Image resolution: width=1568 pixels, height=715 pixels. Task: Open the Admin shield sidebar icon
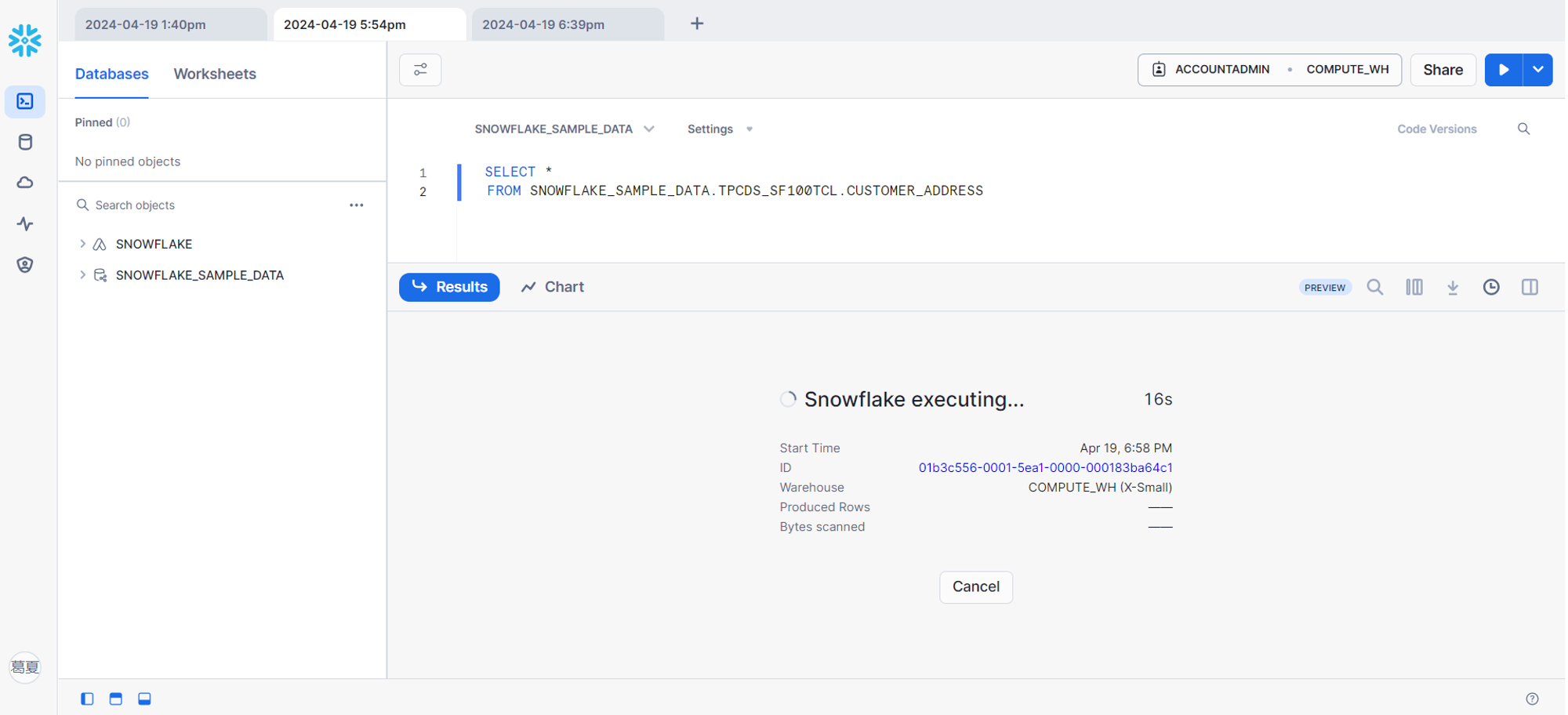coord(25,265)
